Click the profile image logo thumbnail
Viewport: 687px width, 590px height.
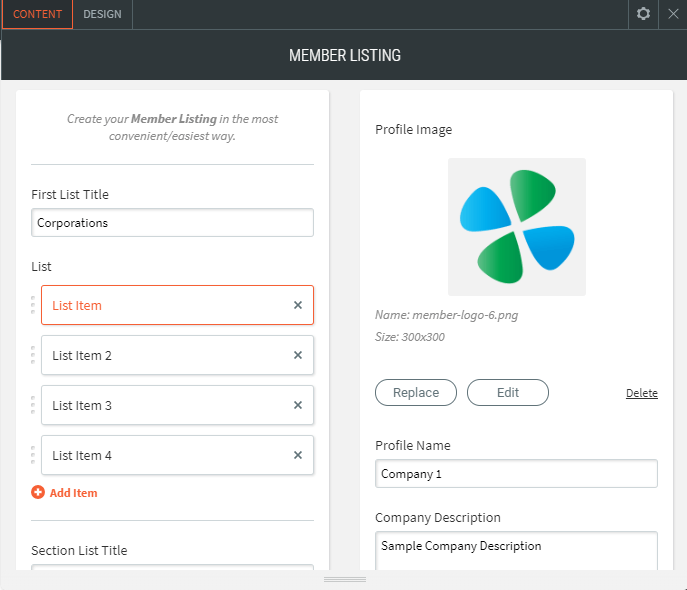click(517, 227)
